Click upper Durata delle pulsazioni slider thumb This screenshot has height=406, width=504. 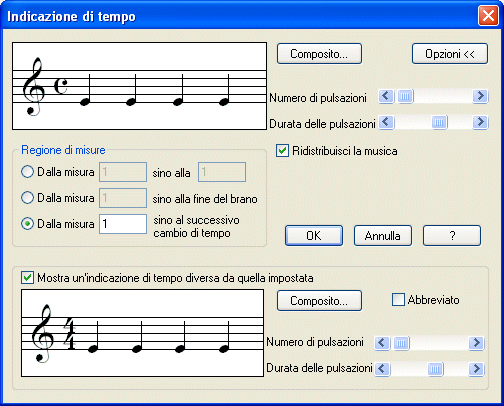pyautogui.click(x=439, y=122)
